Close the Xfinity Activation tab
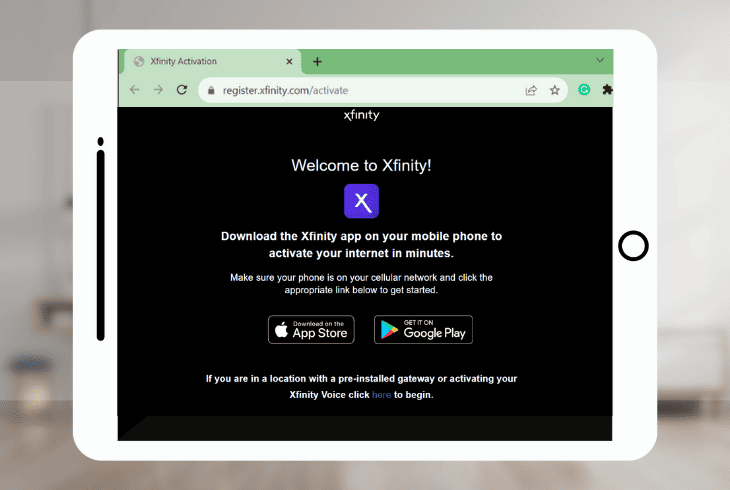Image resolution: width=730 pixels, height=490 pixels. pyautogui.click(x=289, y=61)
